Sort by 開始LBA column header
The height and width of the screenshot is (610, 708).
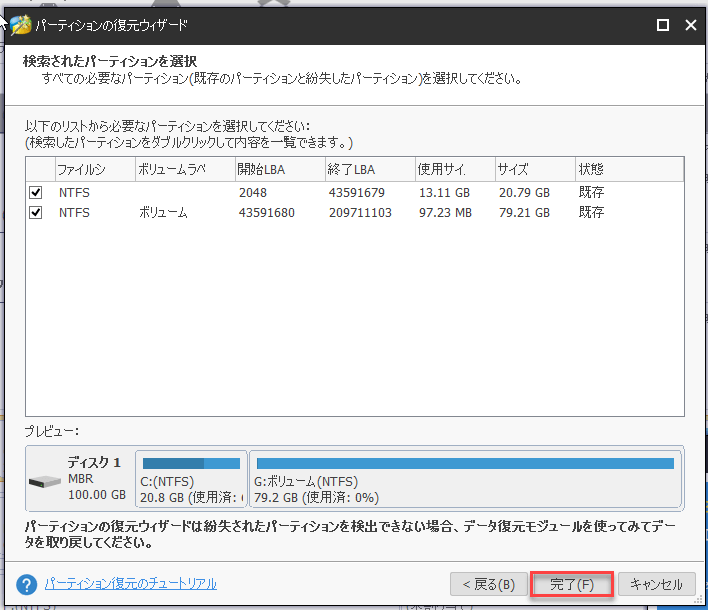(x=280, y=169)
